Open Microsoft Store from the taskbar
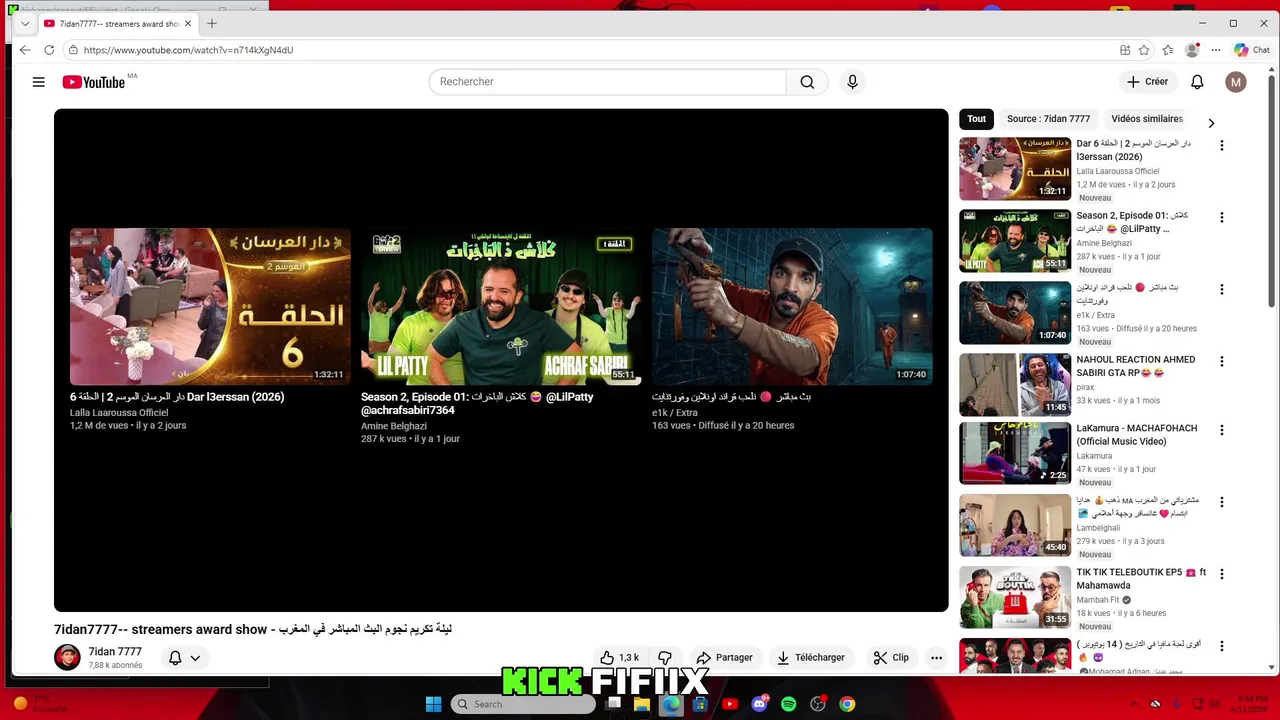This screenshot has width=1280, height=720. click(700, 704)
